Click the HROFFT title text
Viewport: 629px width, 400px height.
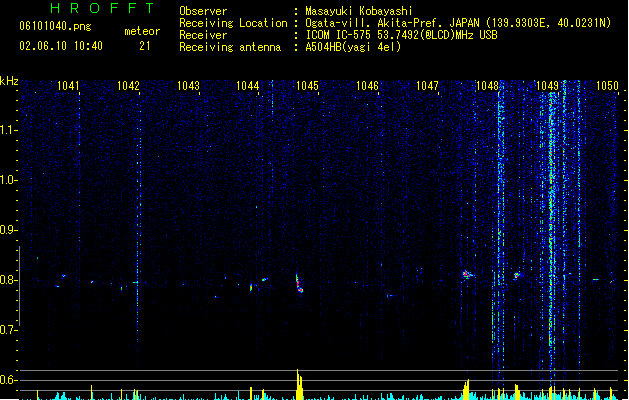[103, 8]
